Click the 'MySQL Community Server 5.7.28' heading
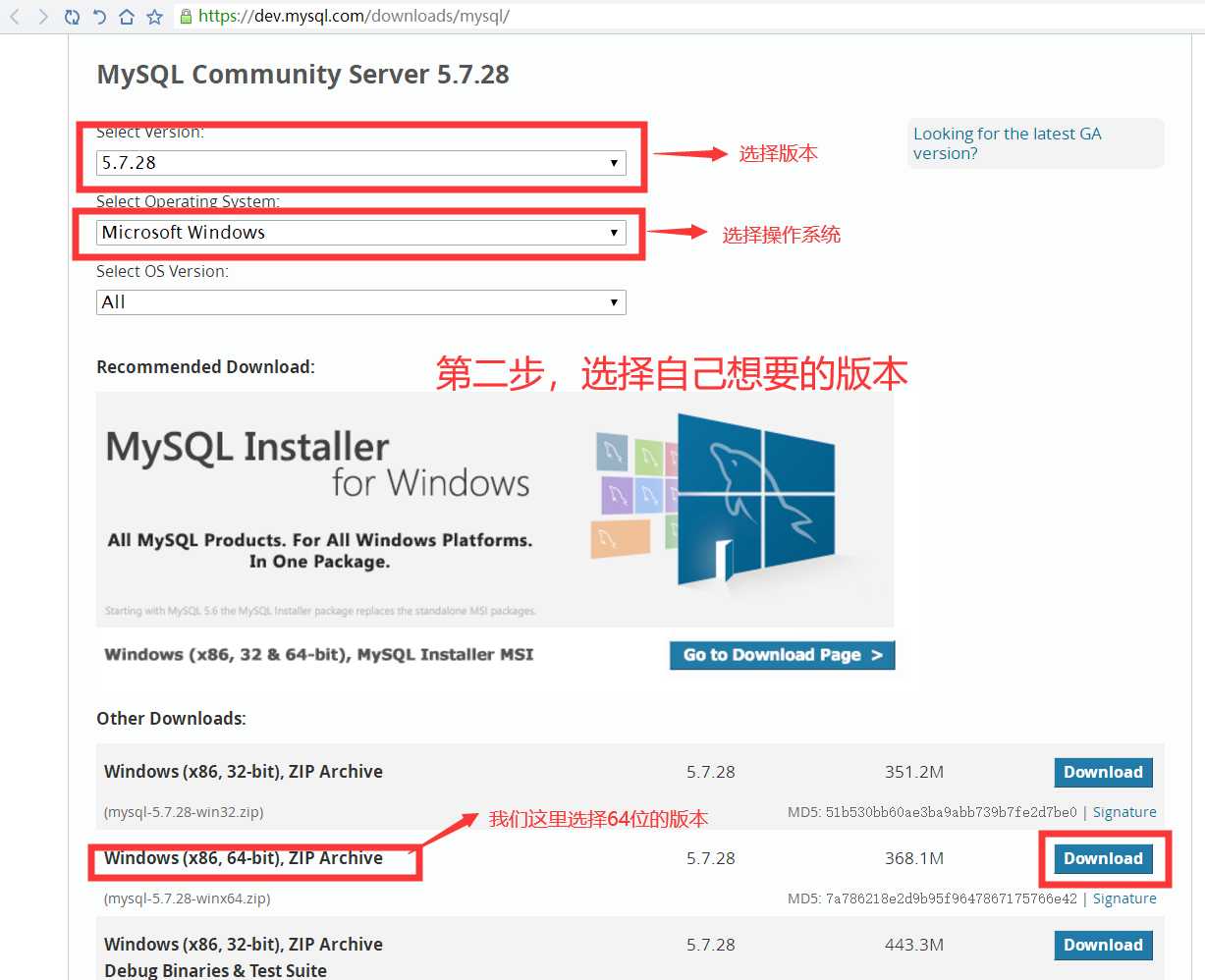The width and height of the screenshot is (1205, 980). coord(302,75)
